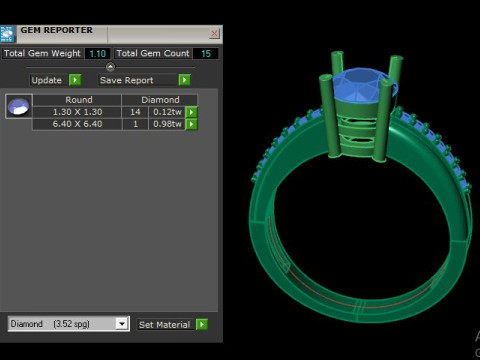
Task: Collapse the panel with the round arrow
Action: [110, 67]
